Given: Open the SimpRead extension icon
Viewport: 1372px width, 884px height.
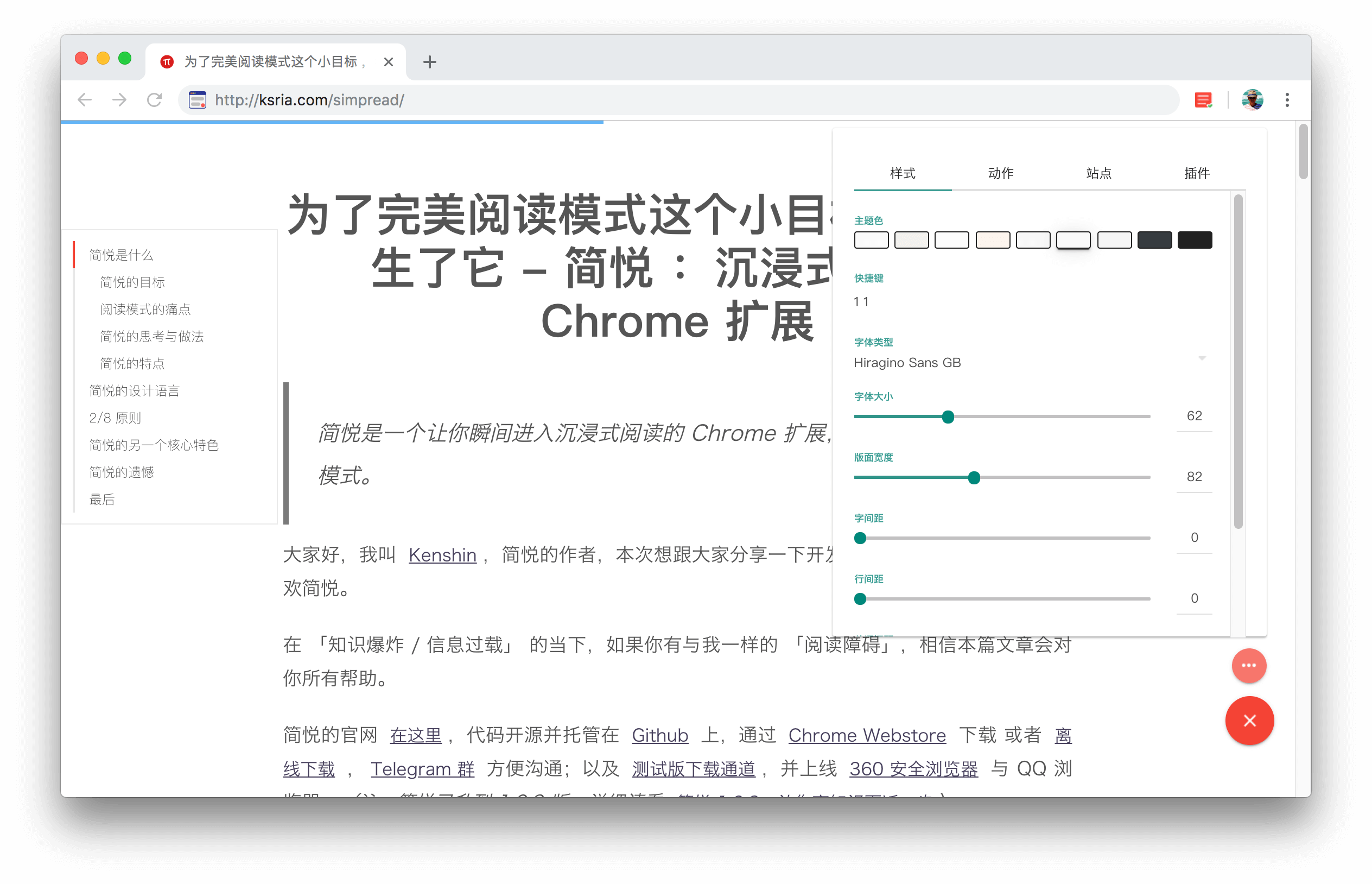Looking at the screenshot, I should coord(1203,100).
